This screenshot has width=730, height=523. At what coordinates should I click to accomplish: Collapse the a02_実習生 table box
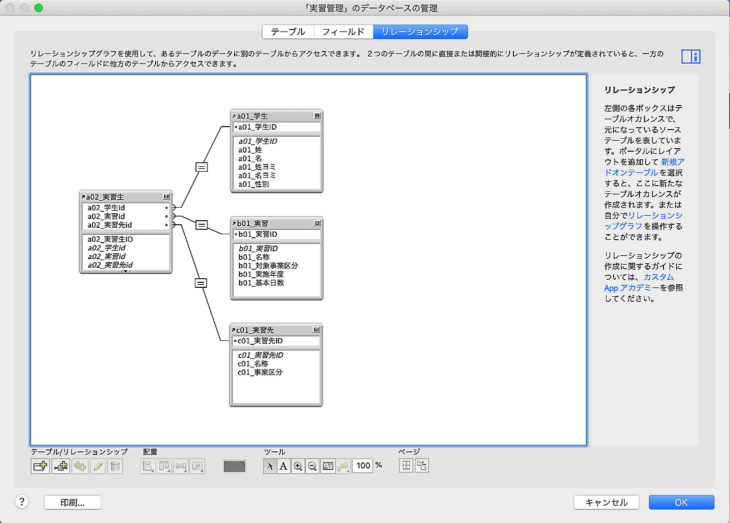(166, 197)
